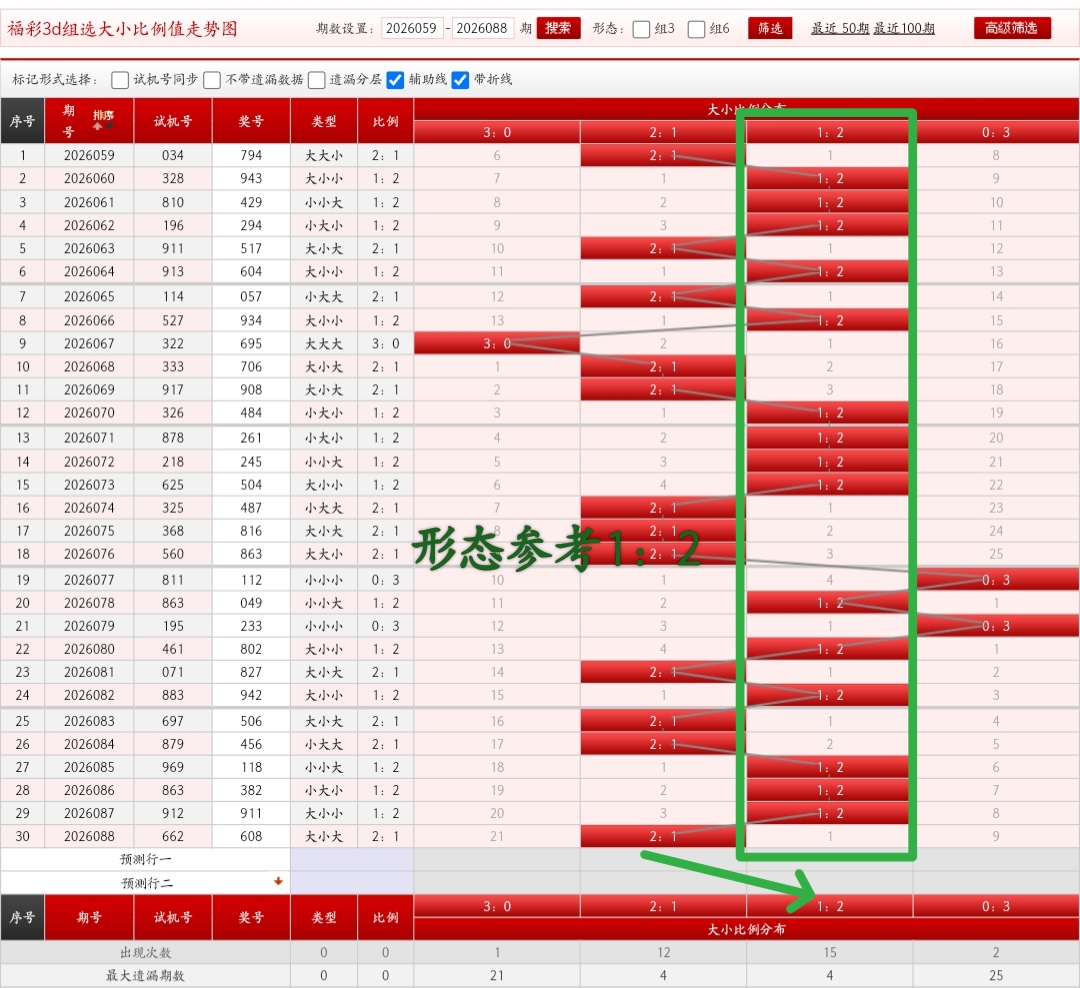Click the bottom 大小比例分布 header
This screenshot has width=1080, height=988.
(x=747, y=929)
